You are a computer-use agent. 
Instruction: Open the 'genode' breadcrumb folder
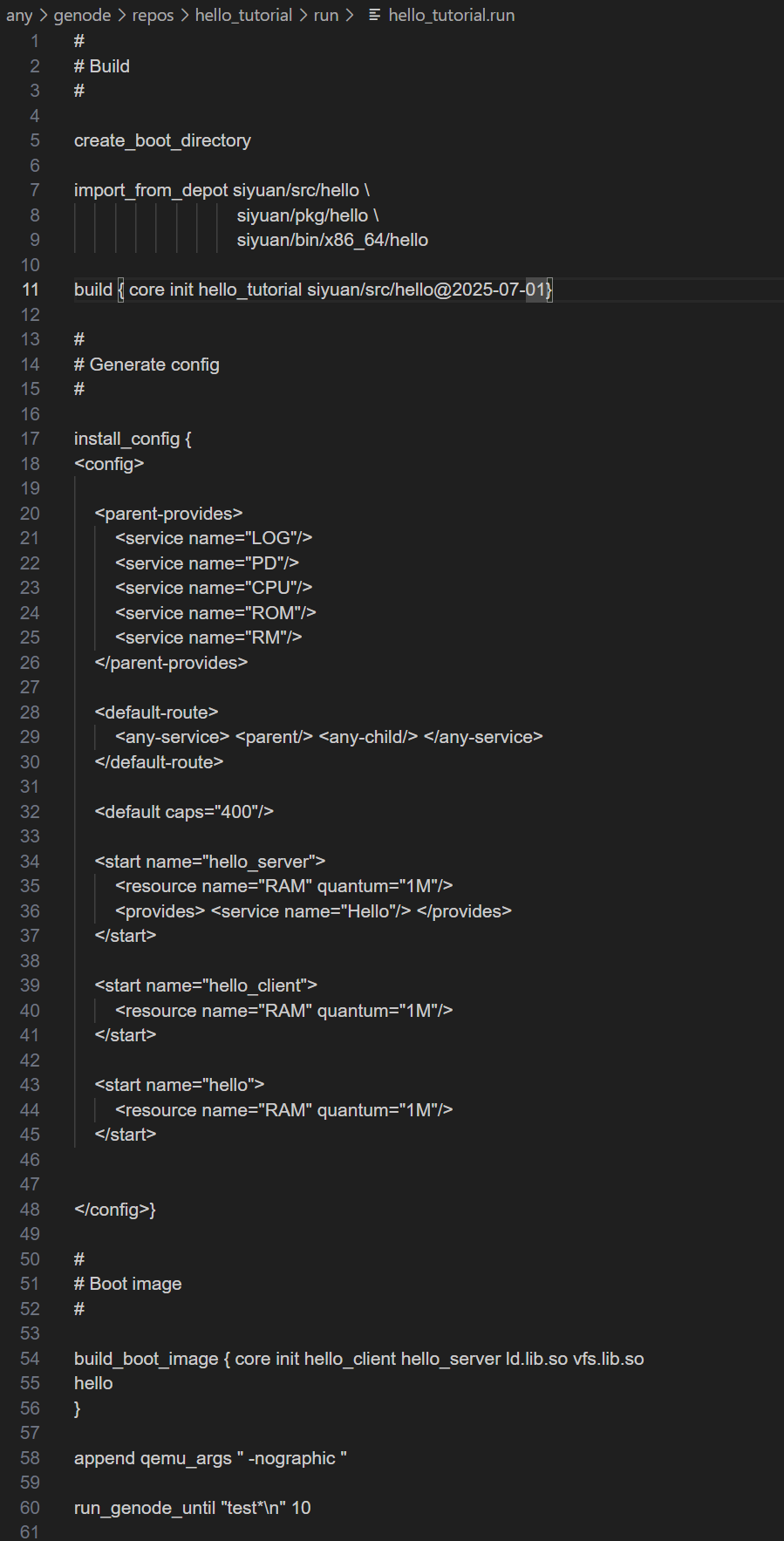82,15
